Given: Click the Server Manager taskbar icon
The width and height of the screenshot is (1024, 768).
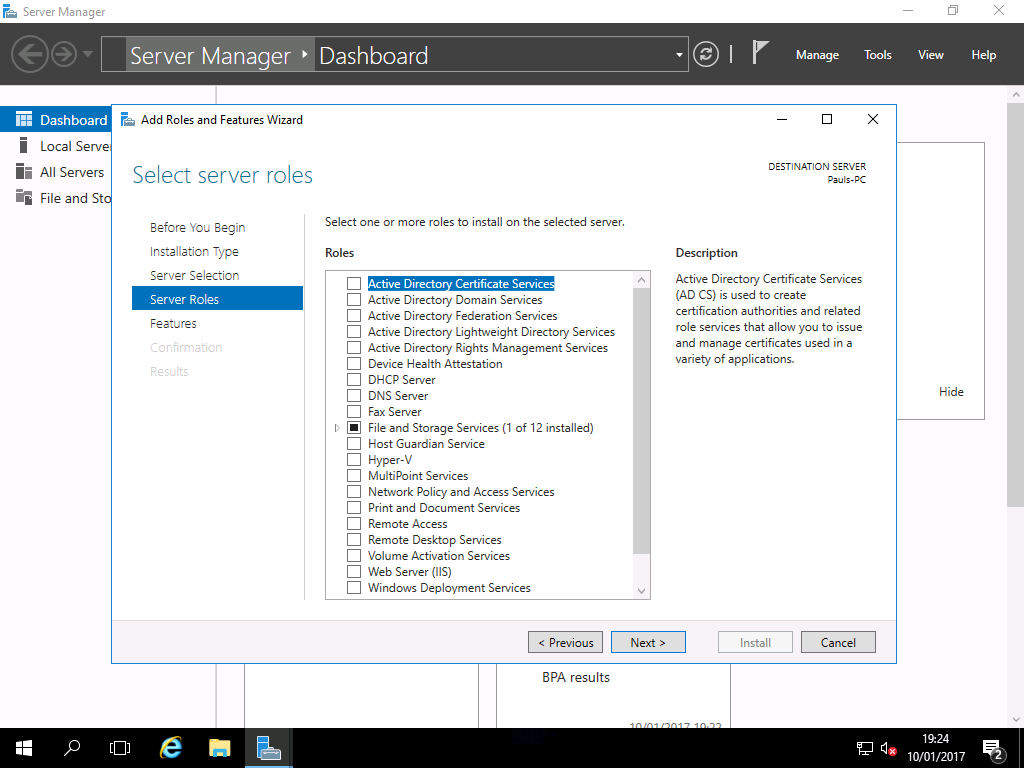Looking at the screenshot, I should (x=268, y=748).
